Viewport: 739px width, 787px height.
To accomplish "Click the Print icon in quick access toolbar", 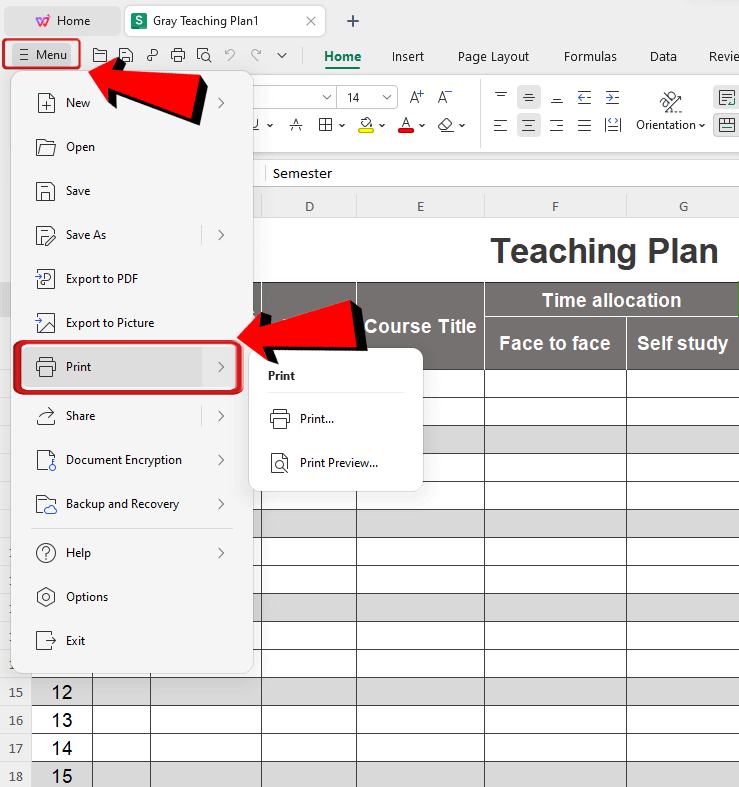I will pyautogui.click(x=178, y=55).
